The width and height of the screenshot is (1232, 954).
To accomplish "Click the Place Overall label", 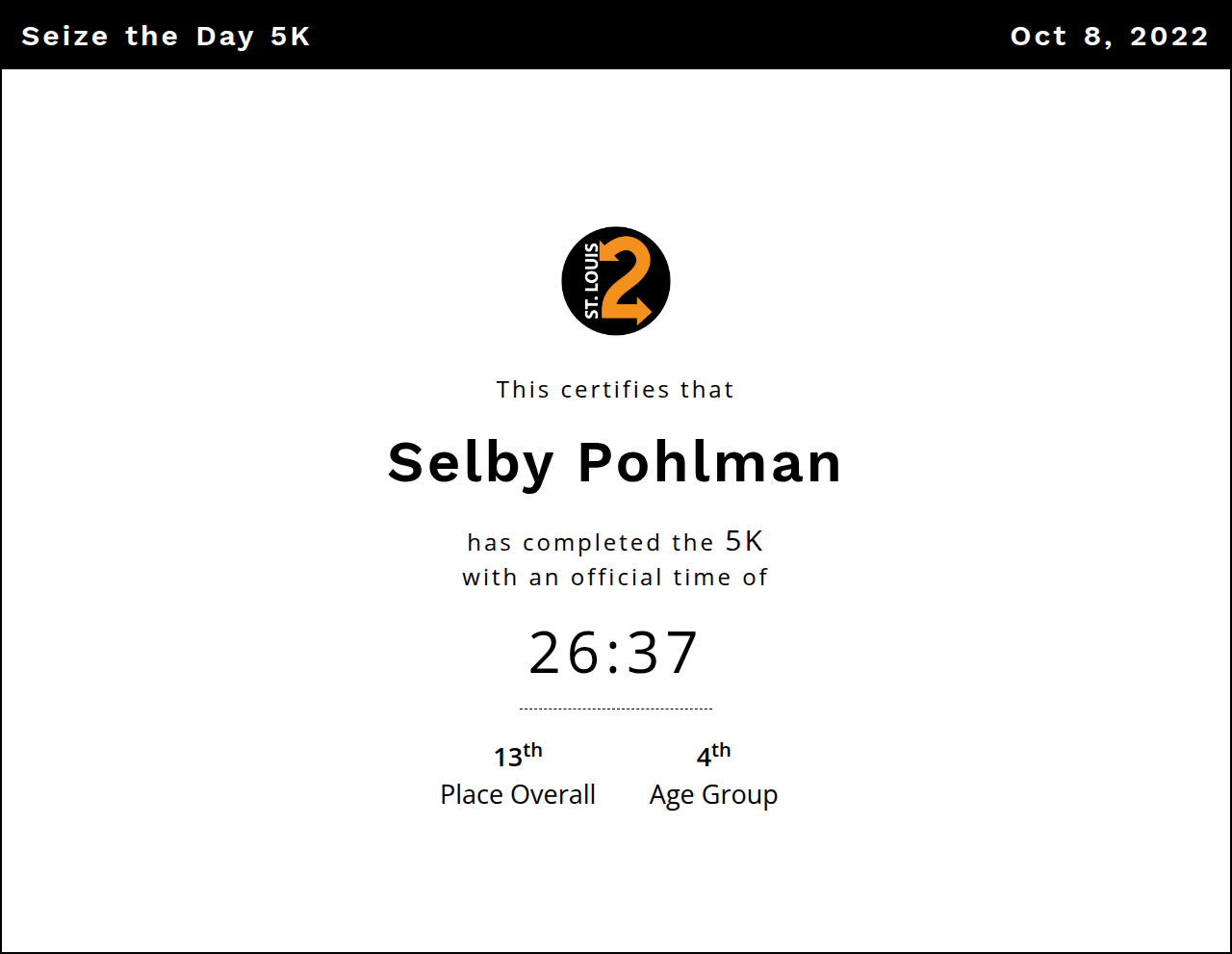I will [518, 795].
